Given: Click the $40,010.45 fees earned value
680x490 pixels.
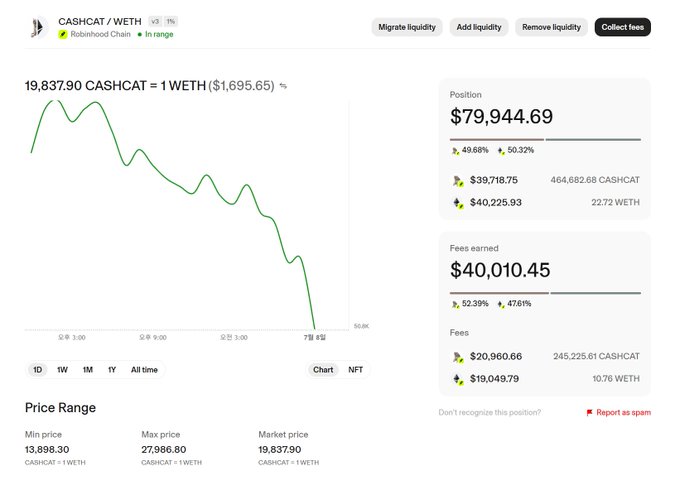Looking at the screenshot, I should click(500, 270).
